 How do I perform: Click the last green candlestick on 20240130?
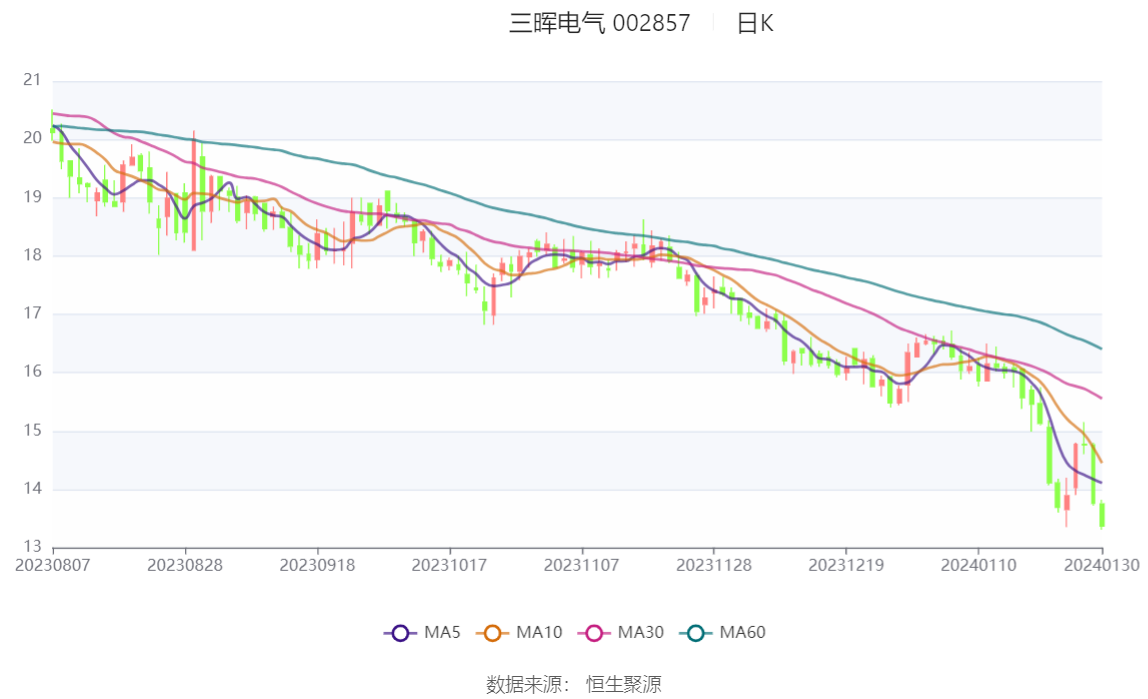[x=1102, y=515]
